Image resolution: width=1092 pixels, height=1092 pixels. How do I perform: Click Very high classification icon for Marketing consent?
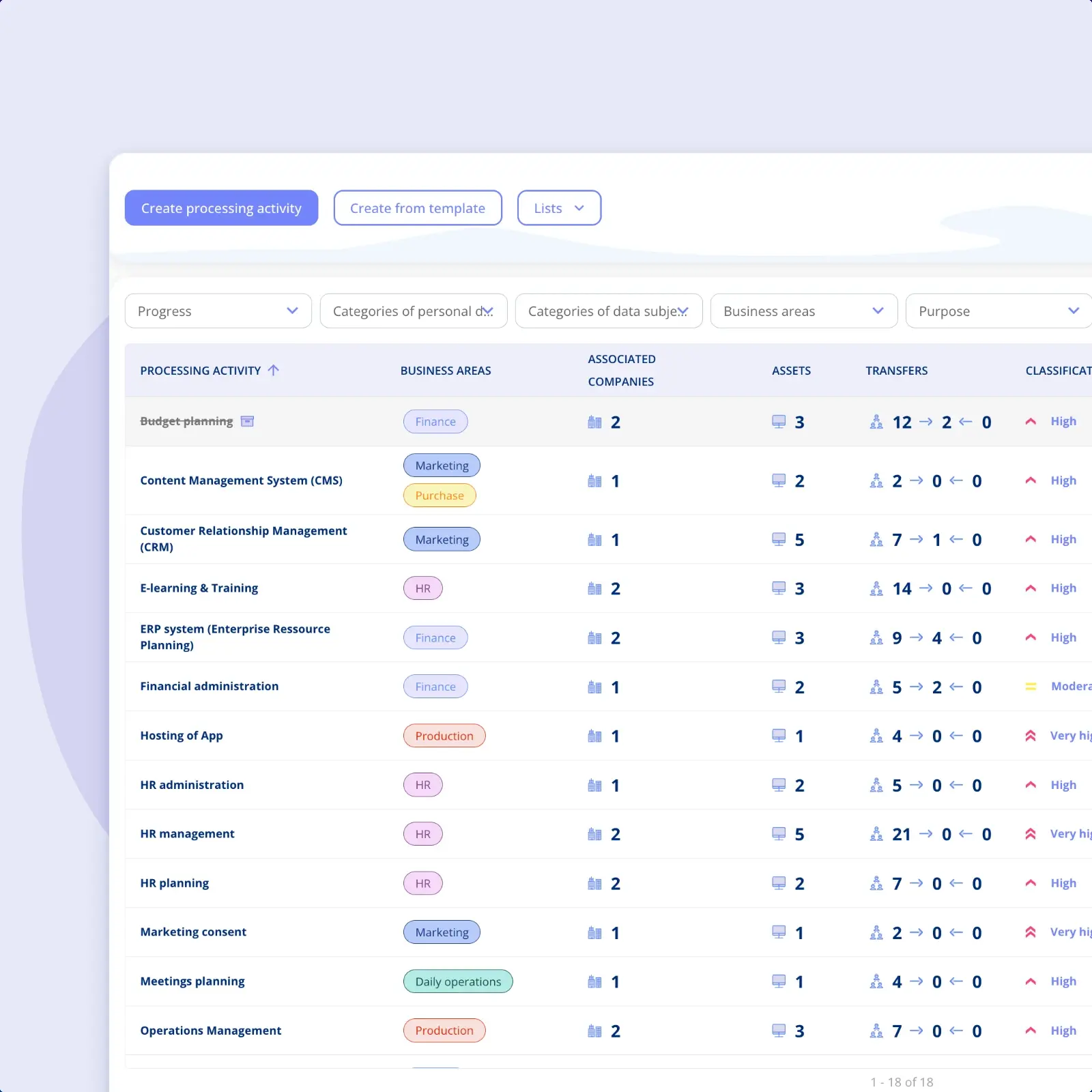click(x=1031, y=932)
